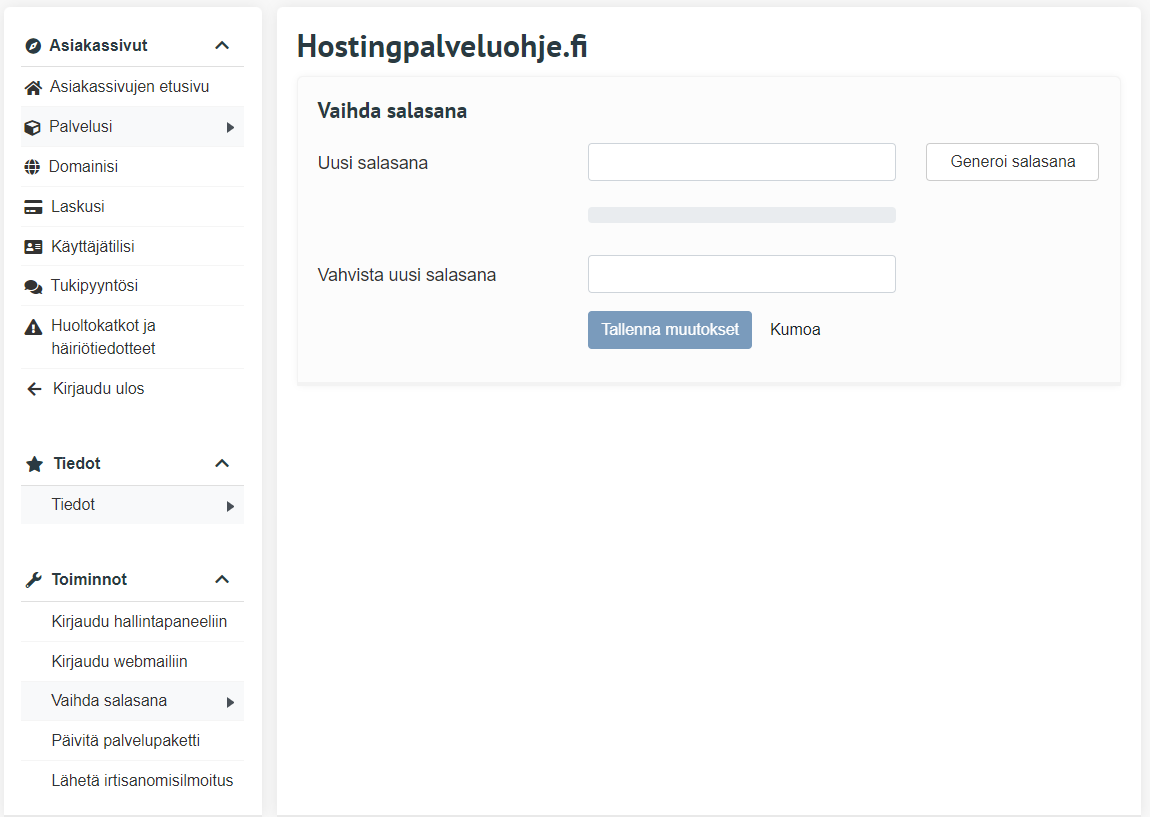This screenshot has height=817, width=1150.
Task: Click the Asiakassivut section heading
Action: pyautogui.click(x=98, y=45)
